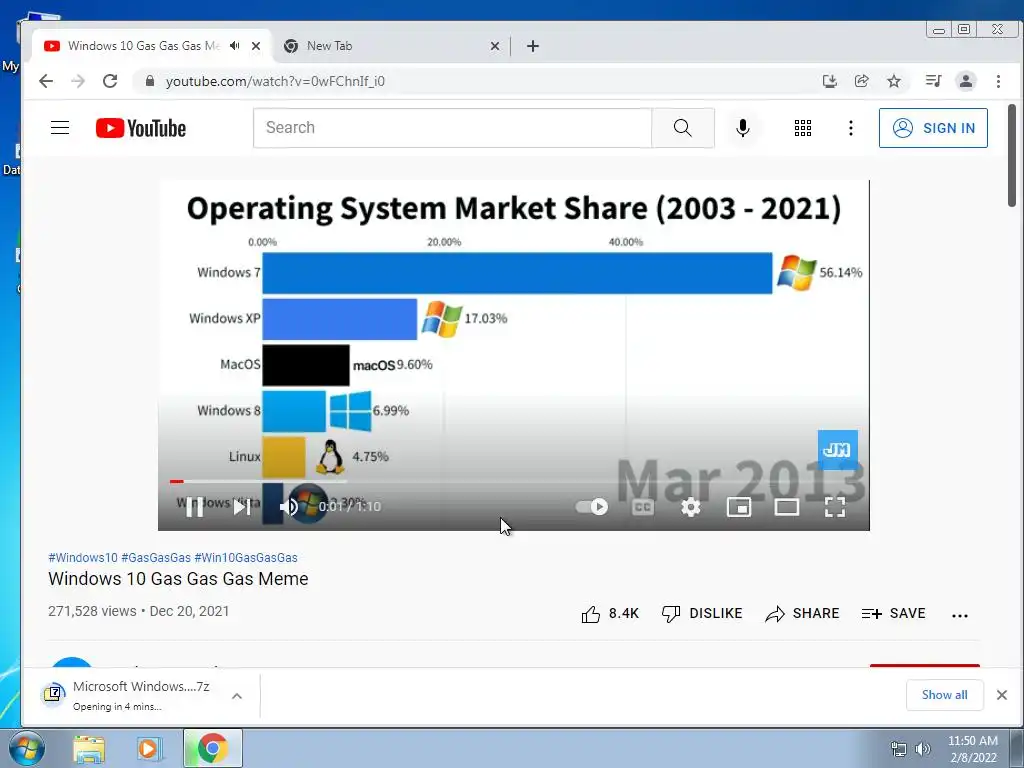The image size is (1024, 768).
Task: Open the YouTube hamburger guide menu
Action: [60, 127]
